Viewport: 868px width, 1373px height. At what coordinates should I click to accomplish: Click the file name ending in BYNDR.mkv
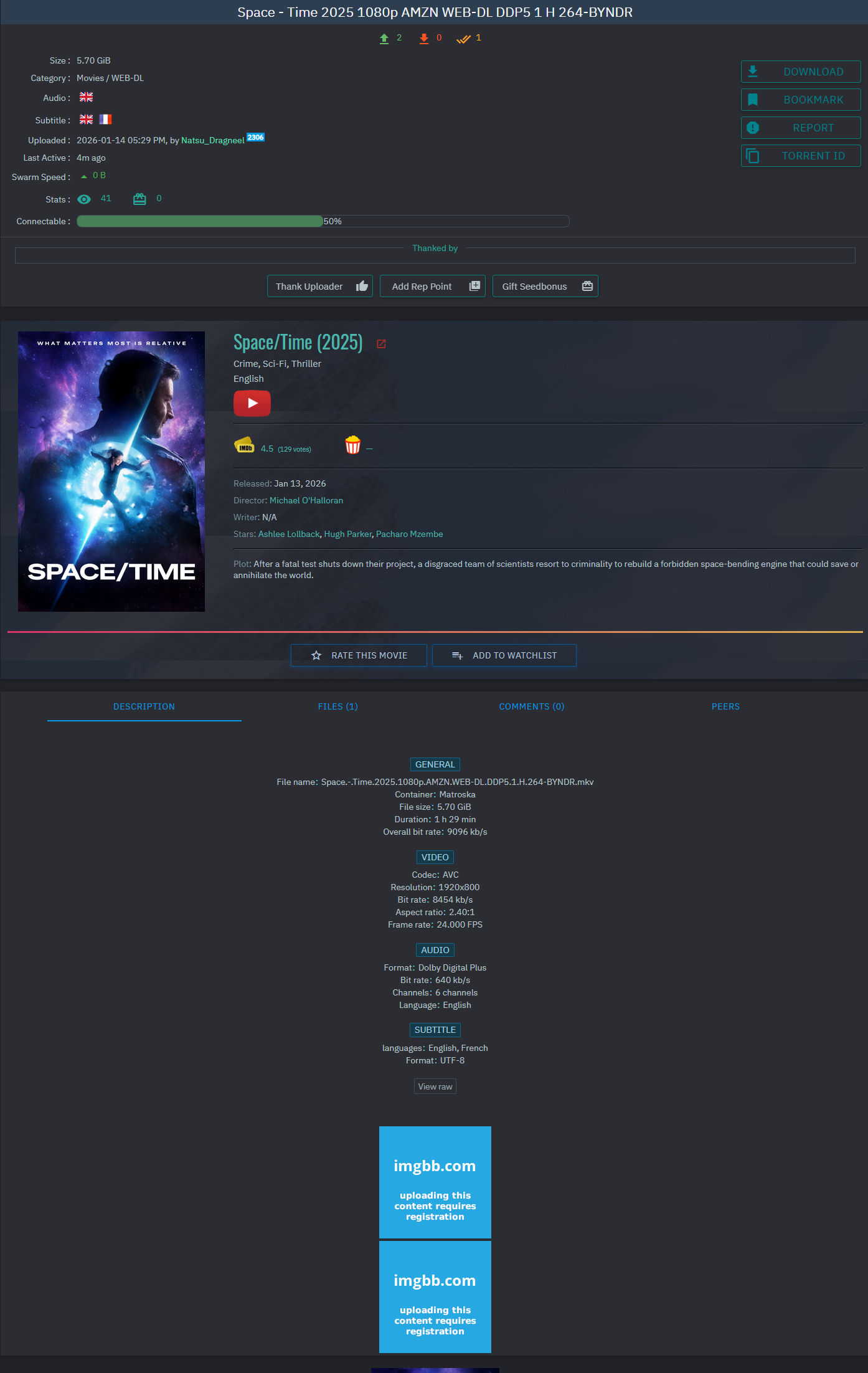click(458, 782)
